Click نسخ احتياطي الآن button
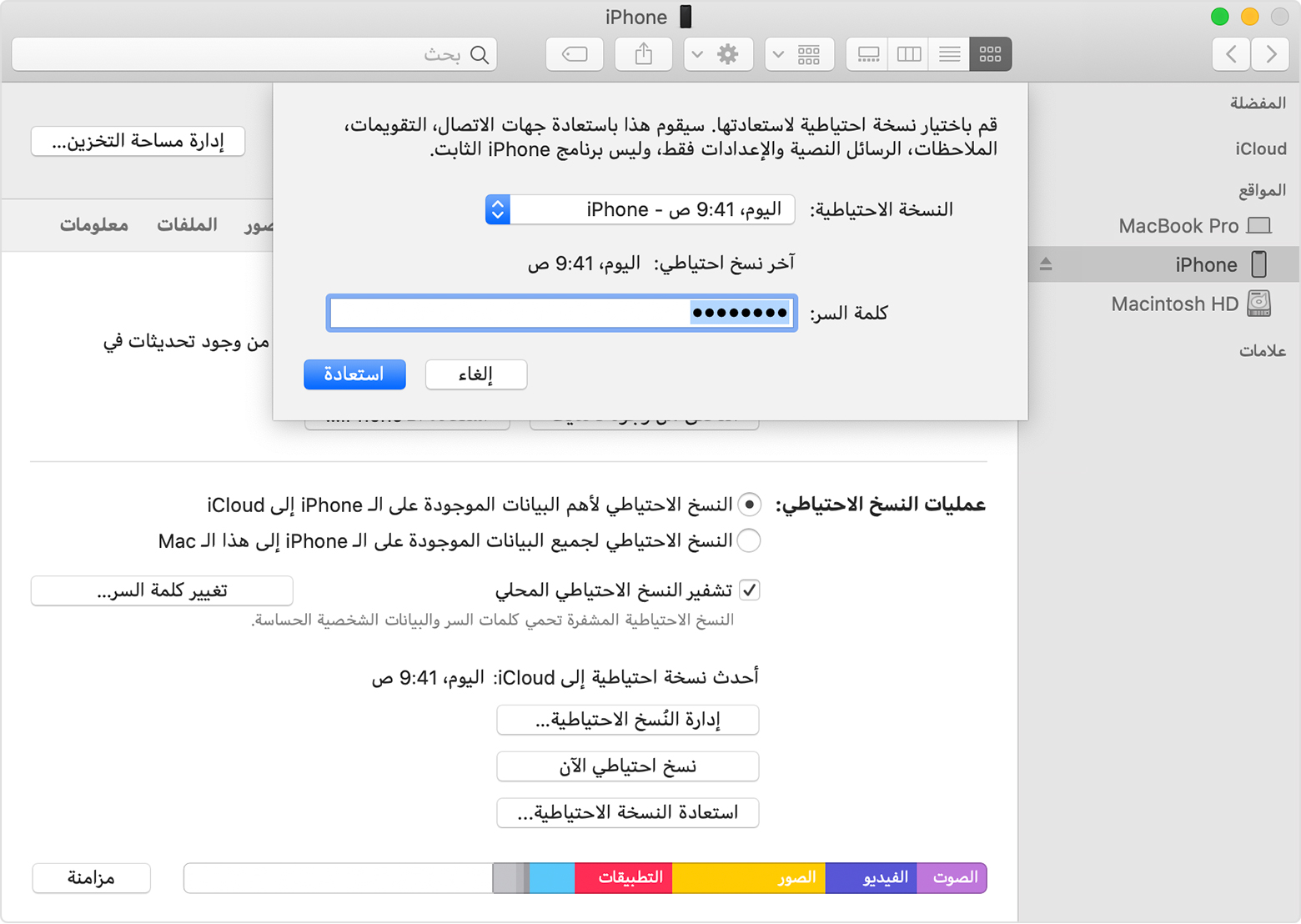 628,766
